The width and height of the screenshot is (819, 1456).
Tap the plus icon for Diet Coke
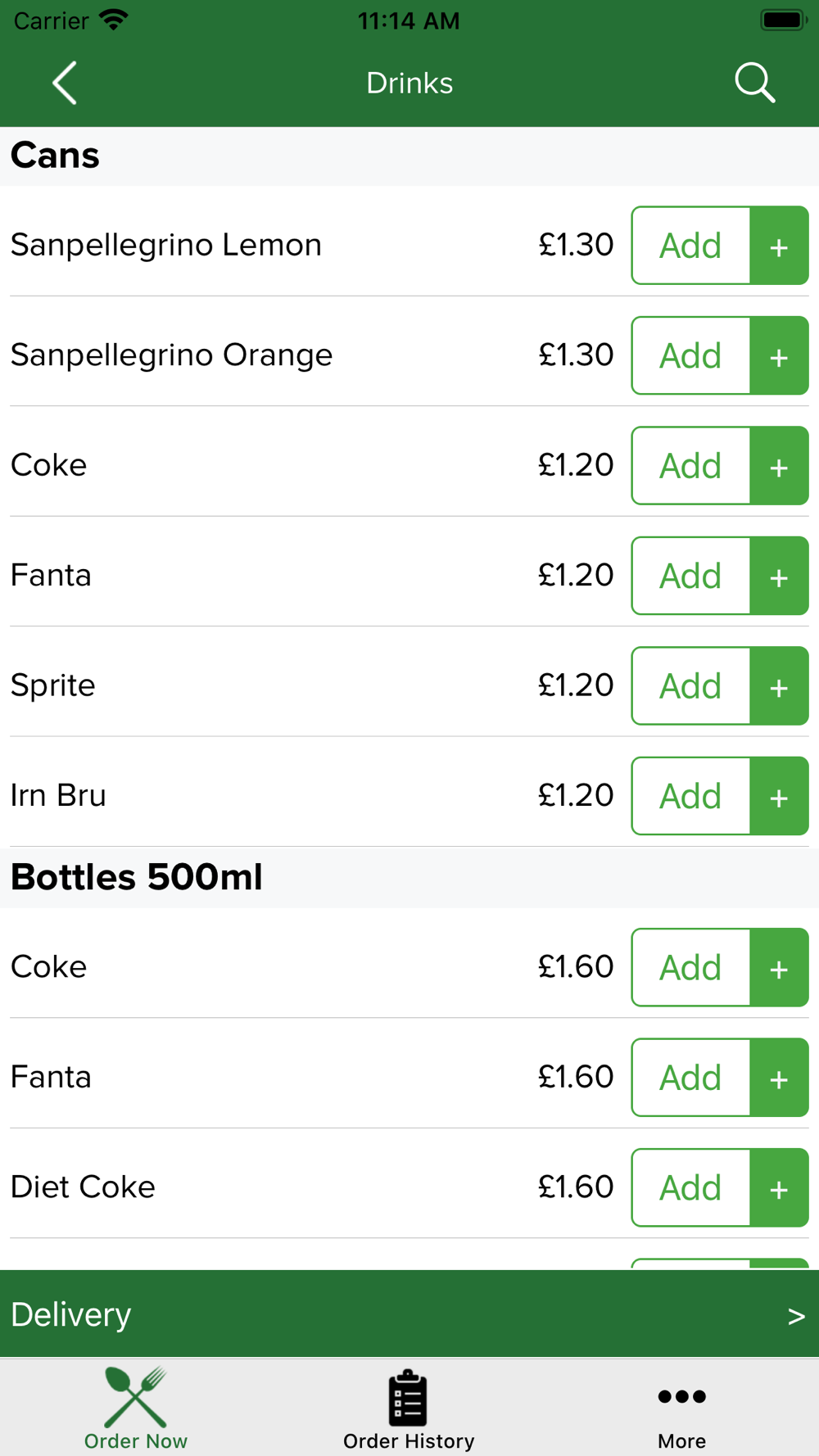[779, 1187]
